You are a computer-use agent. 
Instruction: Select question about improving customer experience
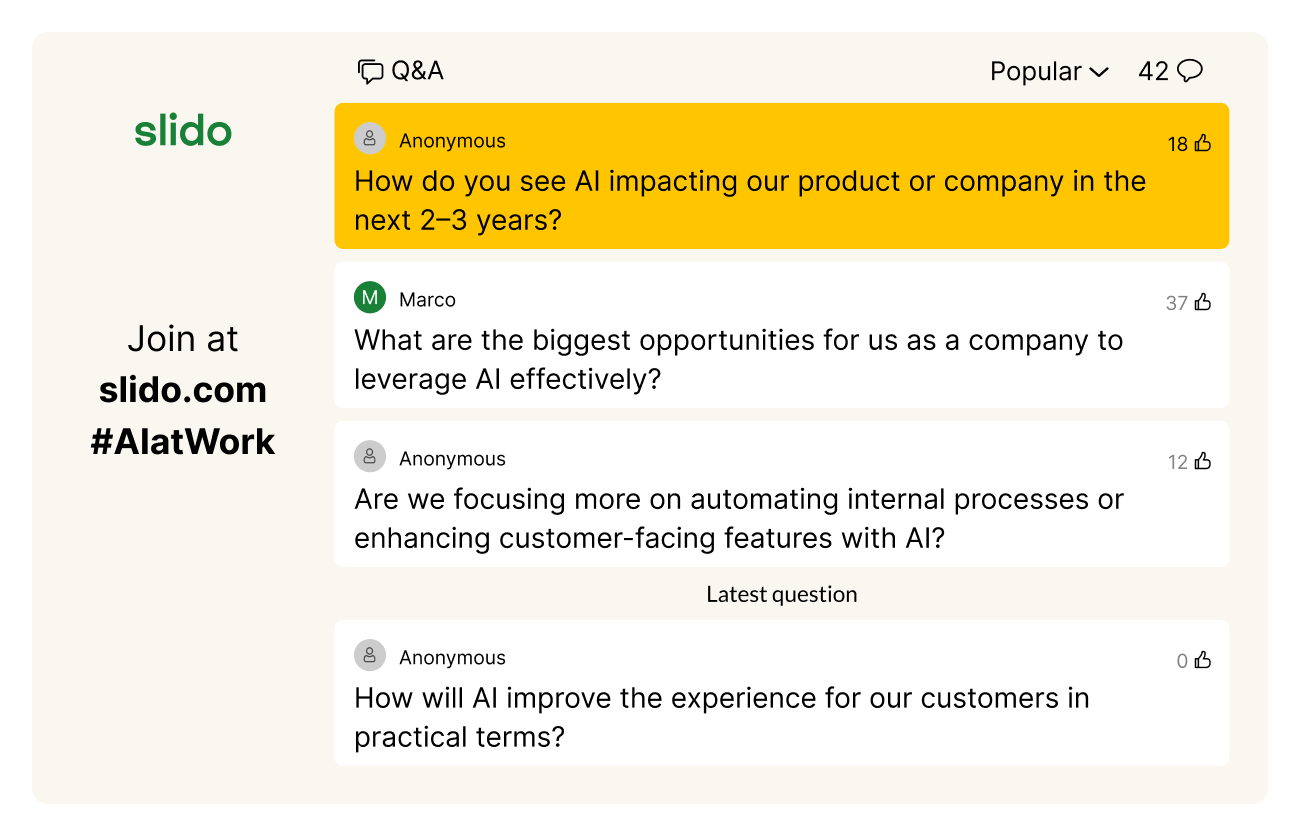[x=720, y=717]
